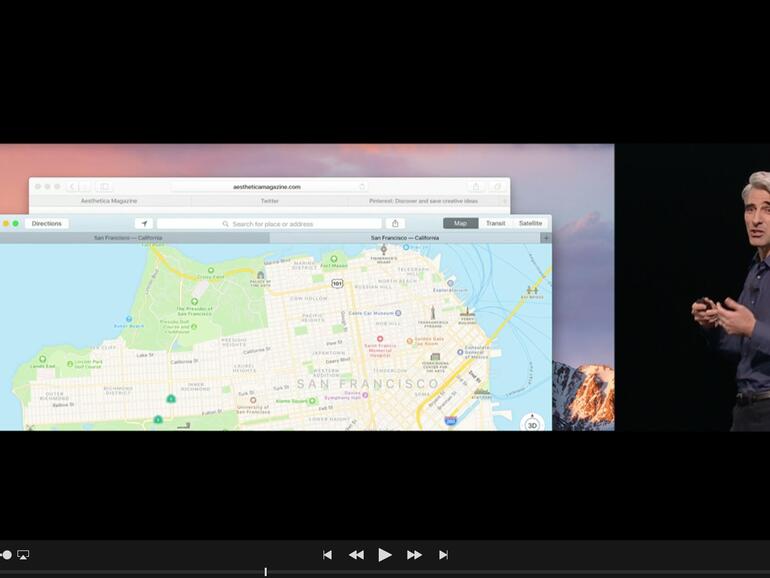The height and width of the screenshot is (578, 770).
Task: Click the Baker Beach marker
Action: tap(129, 319)
